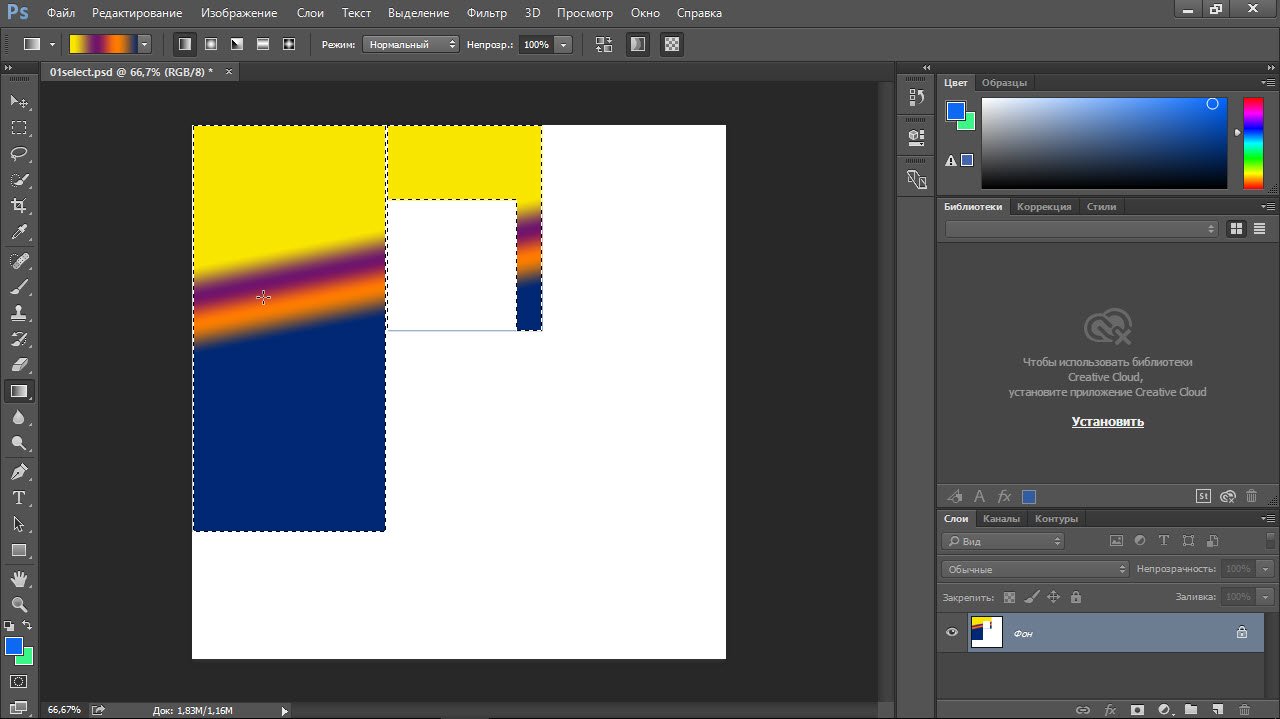The height and width of the screenshot is (719, 1280).
Task: Select the Lasso tool
Action: (x=19, y=154)
